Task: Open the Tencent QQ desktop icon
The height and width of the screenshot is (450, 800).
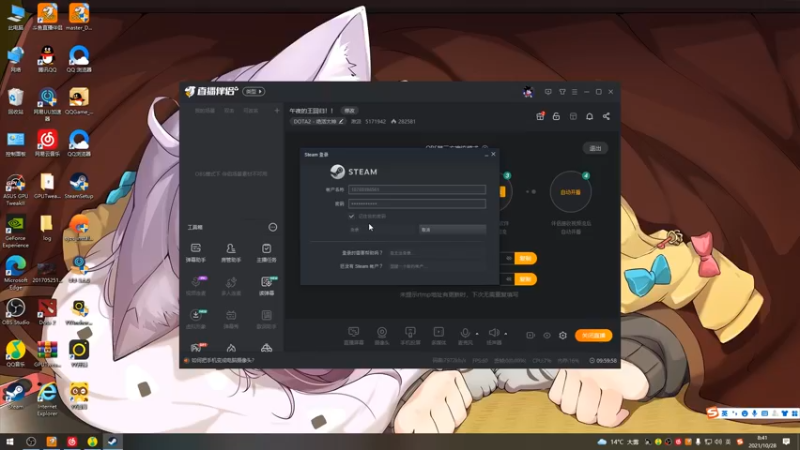Action: coord(47,59)
